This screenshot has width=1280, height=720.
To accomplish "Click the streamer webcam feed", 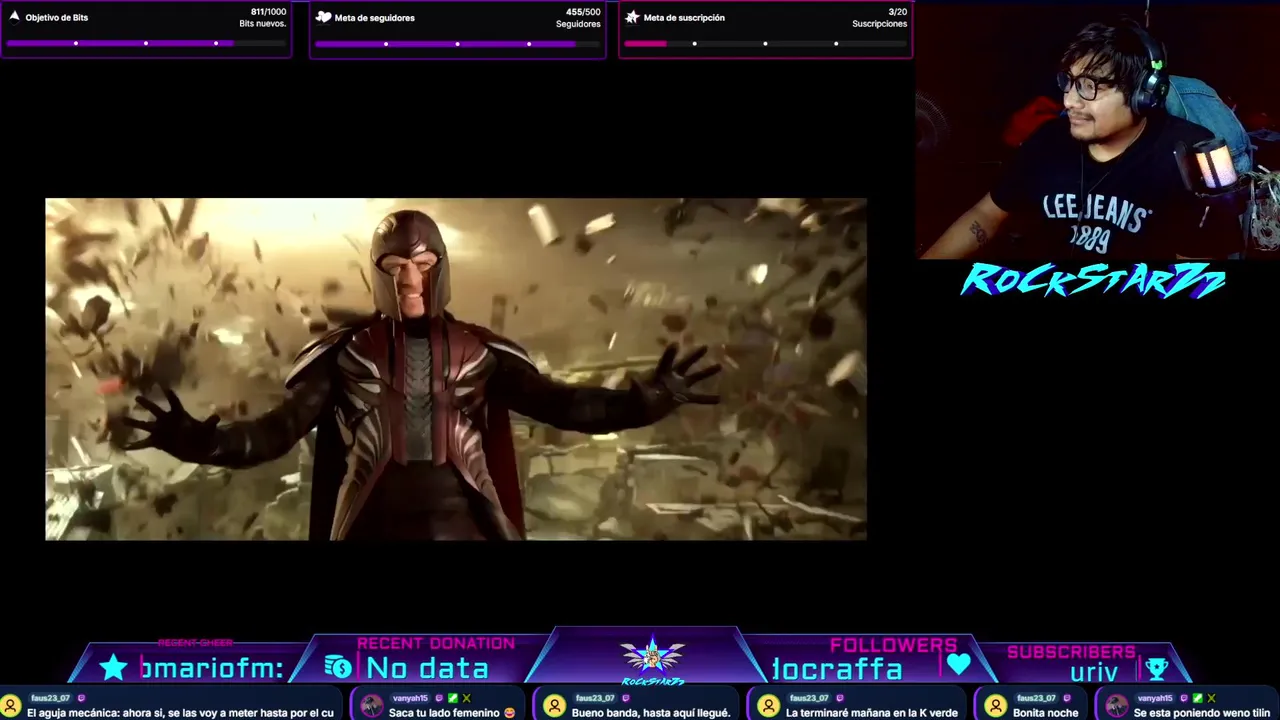I will [1097, 130].
